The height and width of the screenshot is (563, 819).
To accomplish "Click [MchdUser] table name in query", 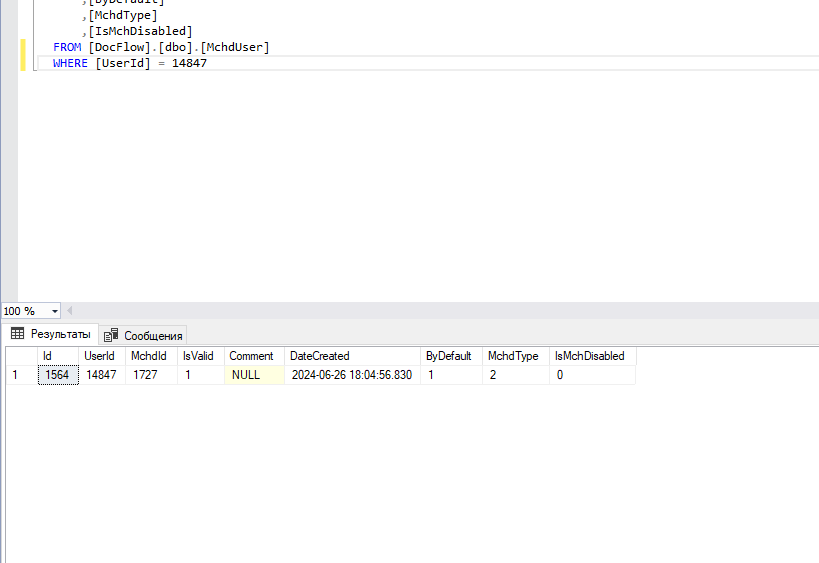I will coord(235,47).
